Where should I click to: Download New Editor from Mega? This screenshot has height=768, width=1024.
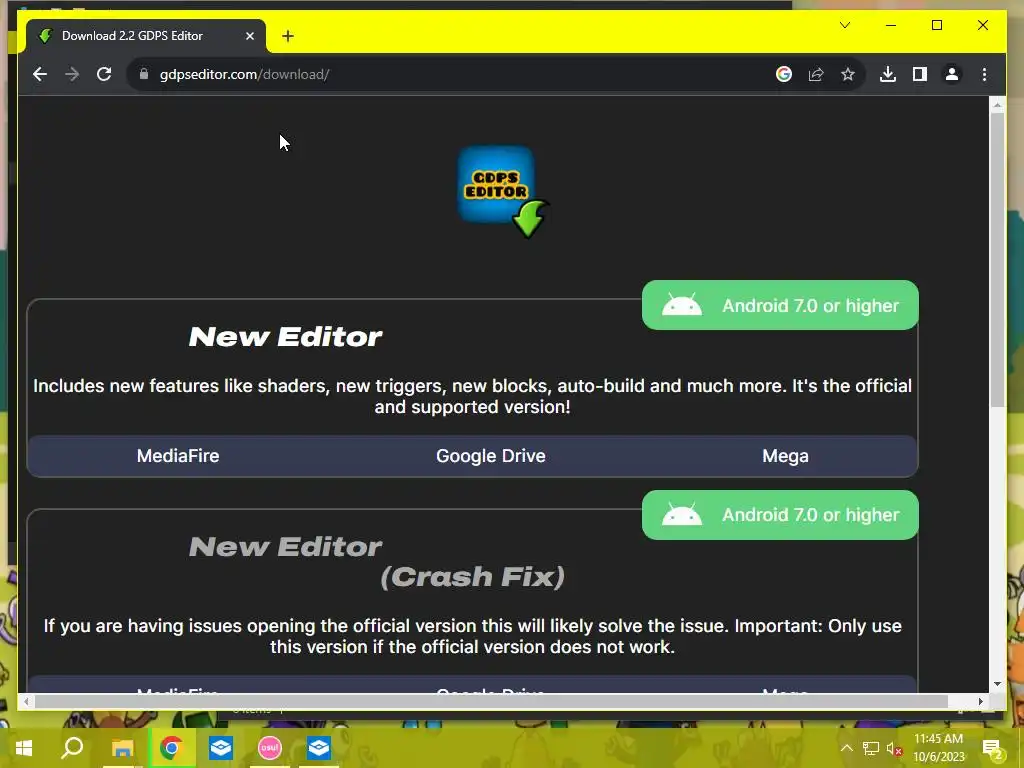785,456
